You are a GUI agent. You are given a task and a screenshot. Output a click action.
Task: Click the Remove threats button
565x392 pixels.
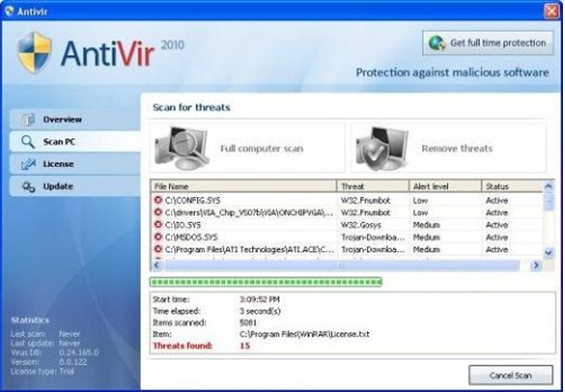(448, 148)
